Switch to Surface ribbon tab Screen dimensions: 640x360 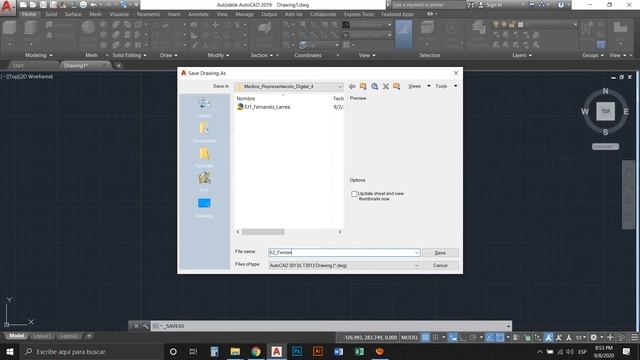click(x=73, y=14)
